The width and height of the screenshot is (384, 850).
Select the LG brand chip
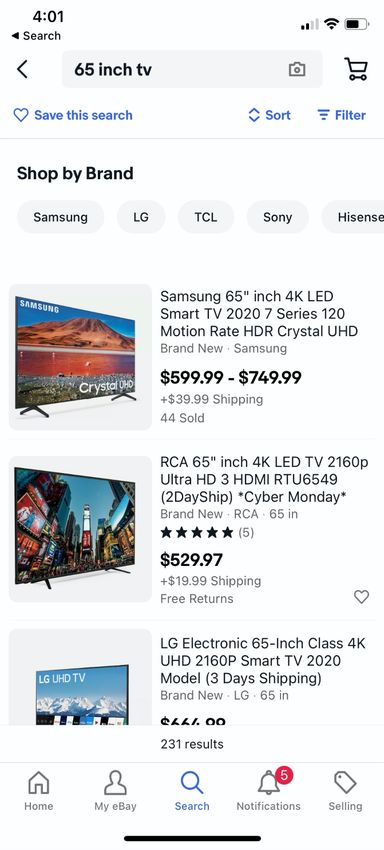[x=140, y=217]
